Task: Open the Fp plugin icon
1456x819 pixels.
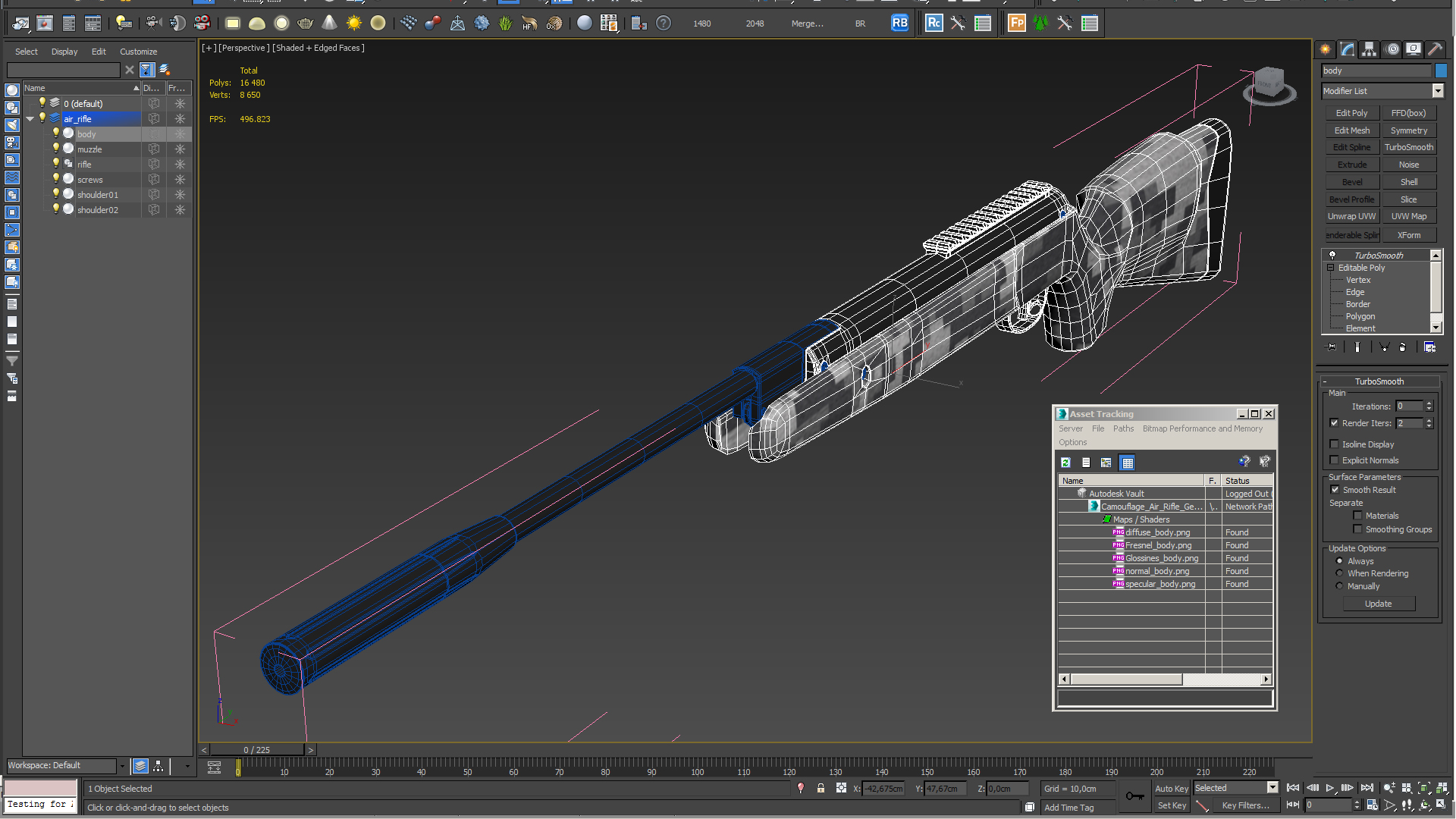Action: pos(1017,24)
